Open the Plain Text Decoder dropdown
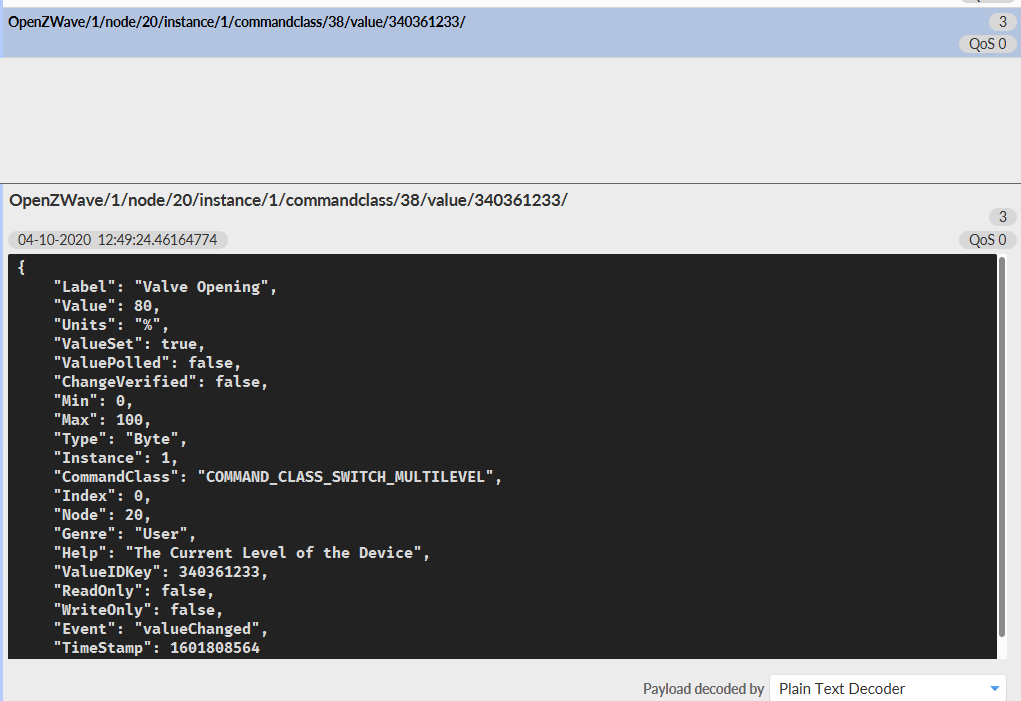This screenshot has width=1021, height=701. [x=888, y=688]
